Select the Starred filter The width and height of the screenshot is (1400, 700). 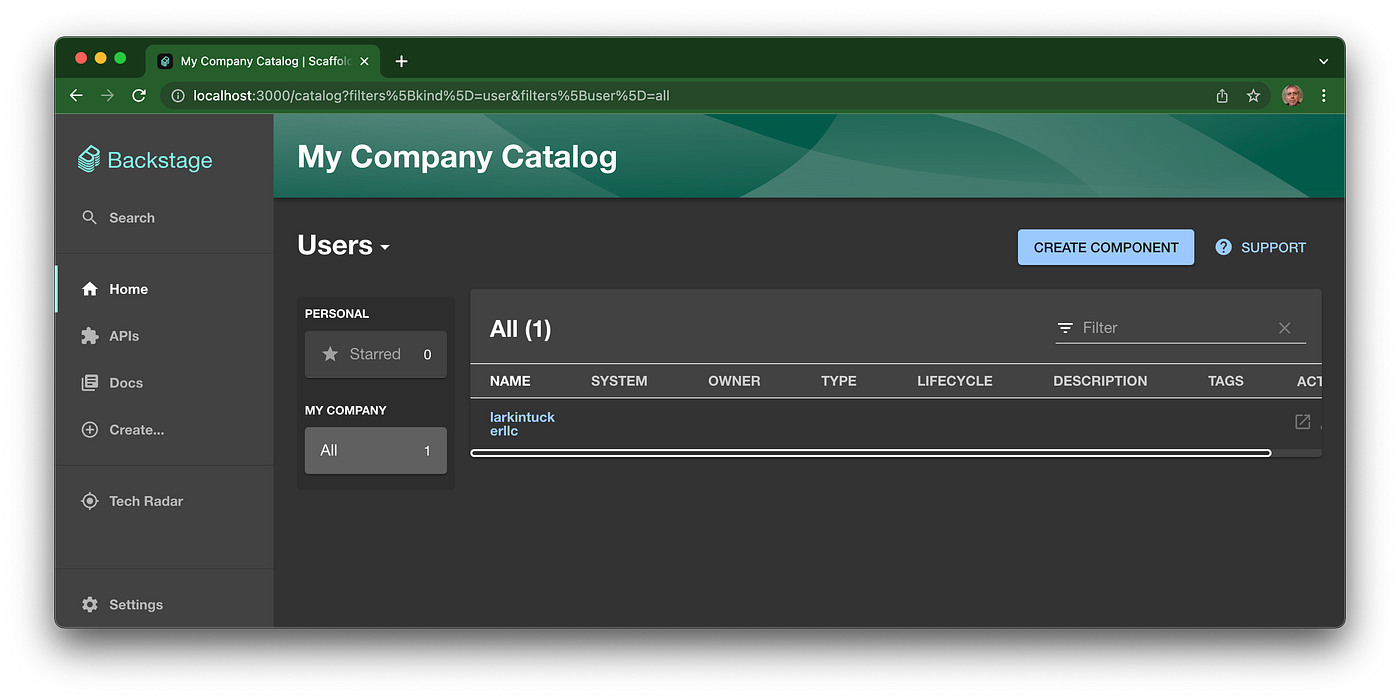[x=376, y=354]
